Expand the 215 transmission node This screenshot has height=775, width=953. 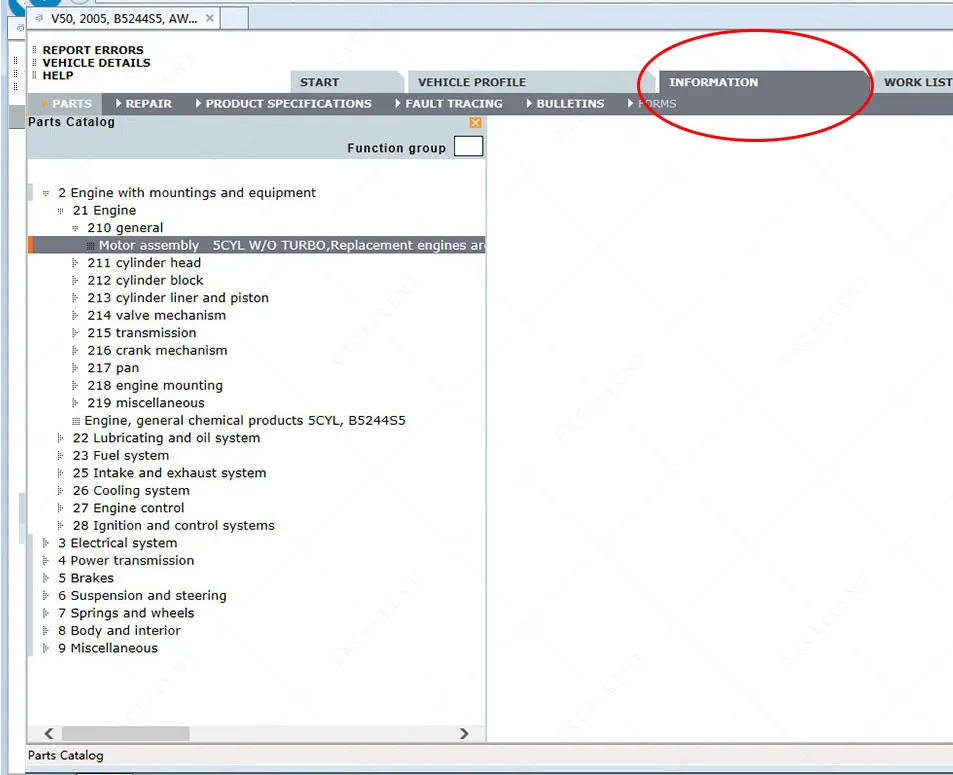(75, 333)
